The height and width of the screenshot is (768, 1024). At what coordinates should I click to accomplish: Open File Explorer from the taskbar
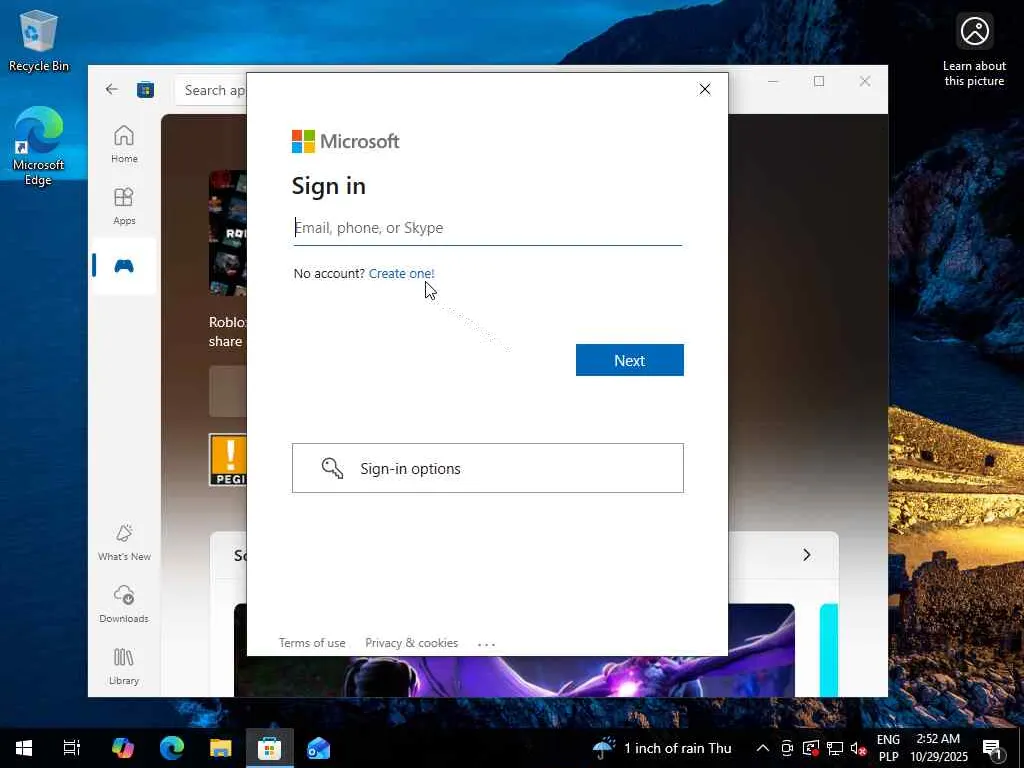(221, 748)
